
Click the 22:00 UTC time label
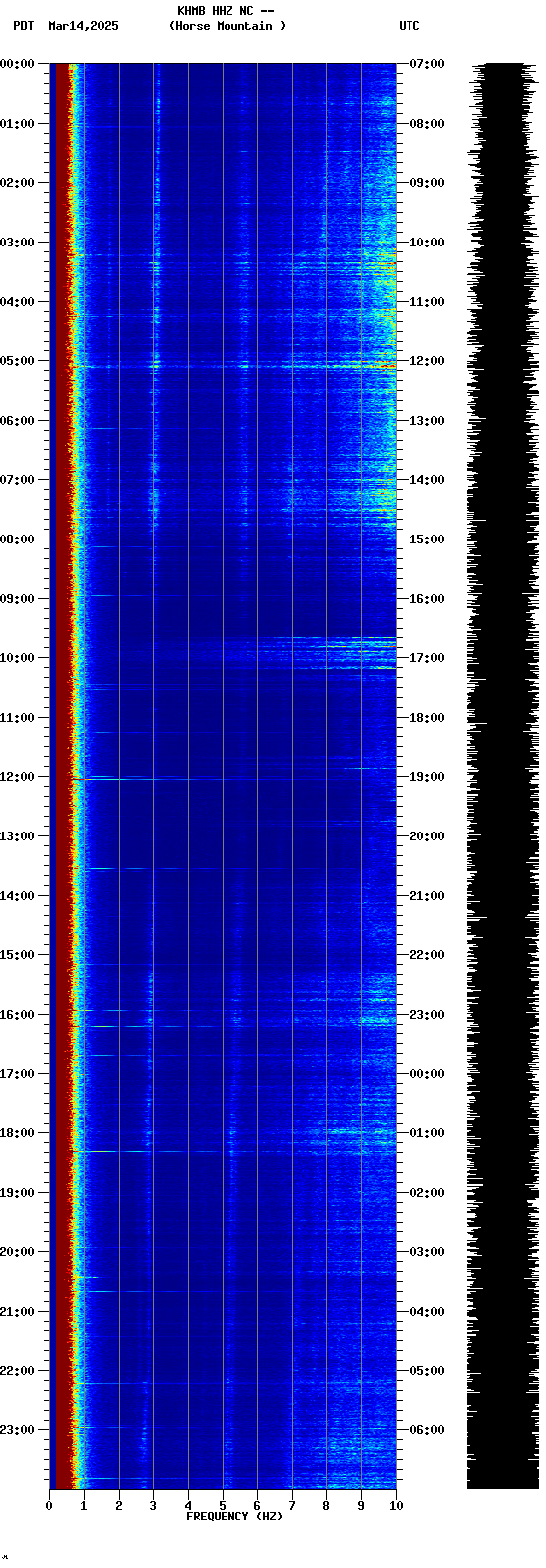427,955
